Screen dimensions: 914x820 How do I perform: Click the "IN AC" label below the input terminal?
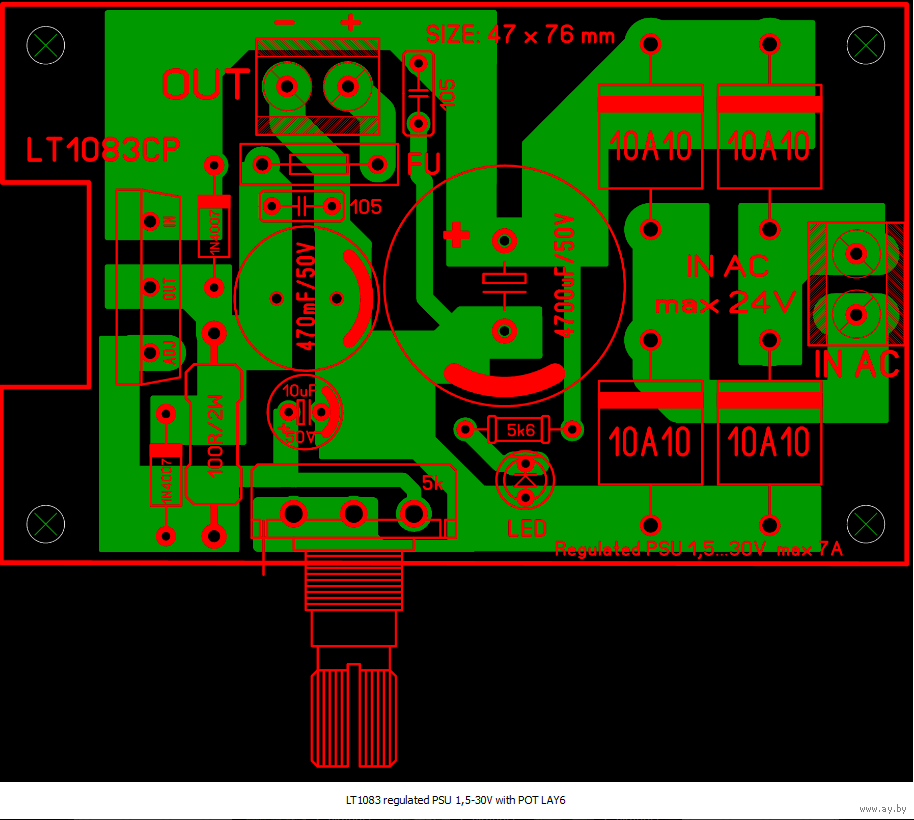[x=856, y=365]
